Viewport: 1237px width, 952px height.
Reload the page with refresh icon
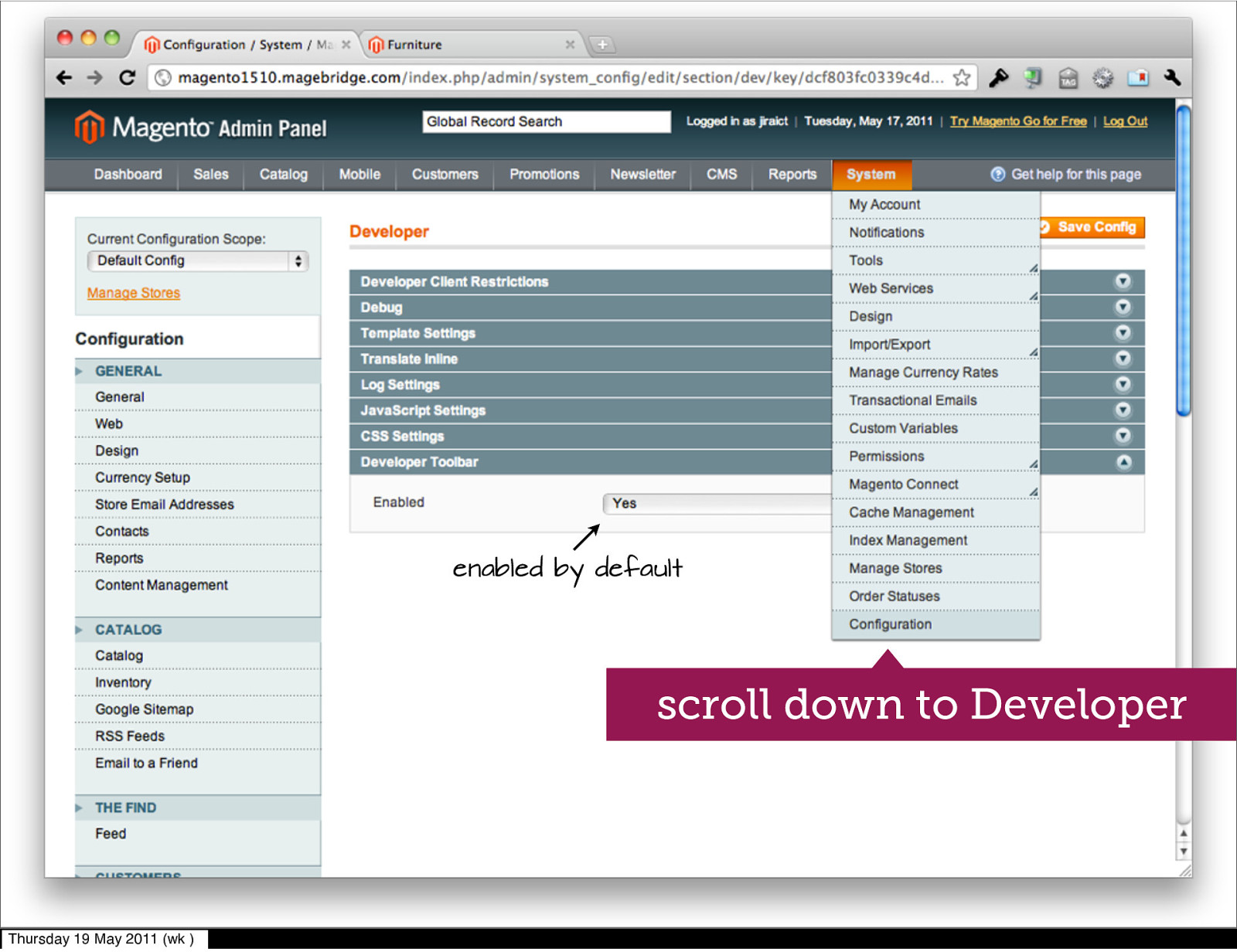[x=127, y=77]
